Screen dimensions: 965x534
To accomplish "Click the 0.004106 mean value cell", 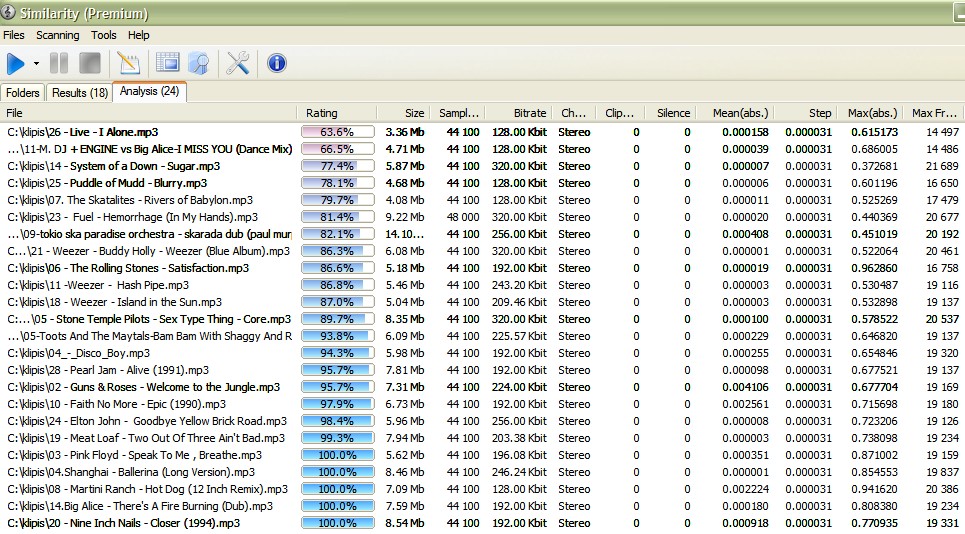I will 745,387.
